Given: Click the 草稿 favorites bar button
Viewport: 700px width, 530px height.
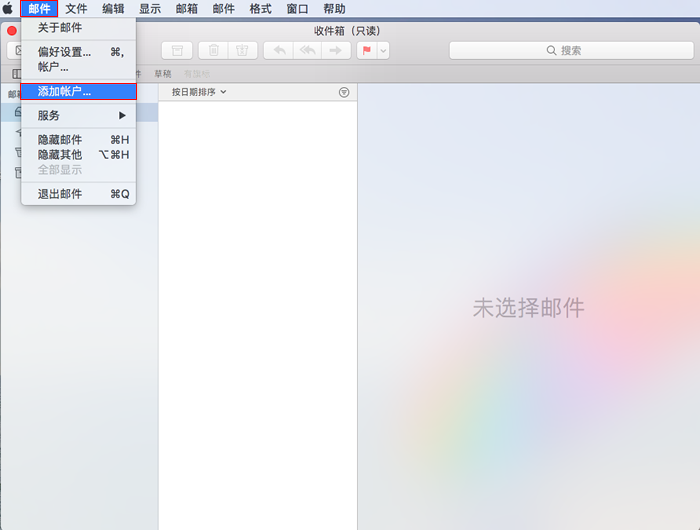Looking at the screenshot, I should pos(162,74).
